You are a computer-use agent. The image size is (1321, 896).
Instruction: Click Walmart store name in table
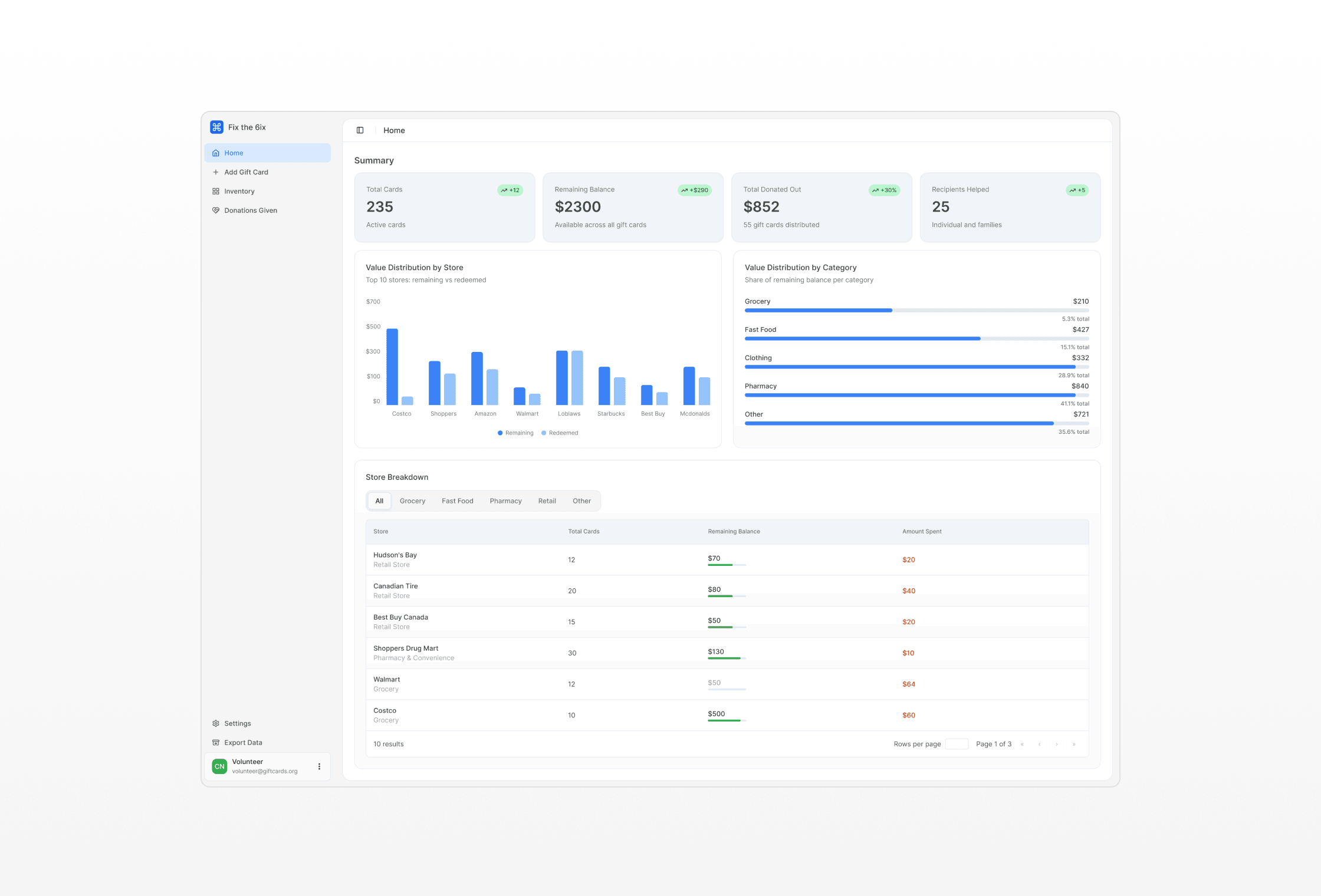[x=386, y=680]
